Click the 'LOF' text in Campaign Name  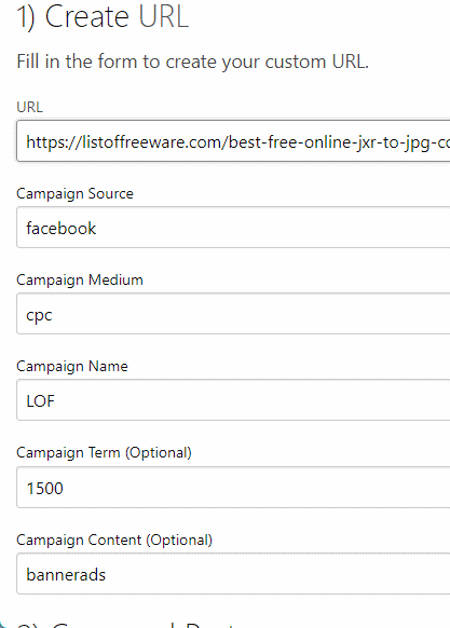click(x=40, y=401)
